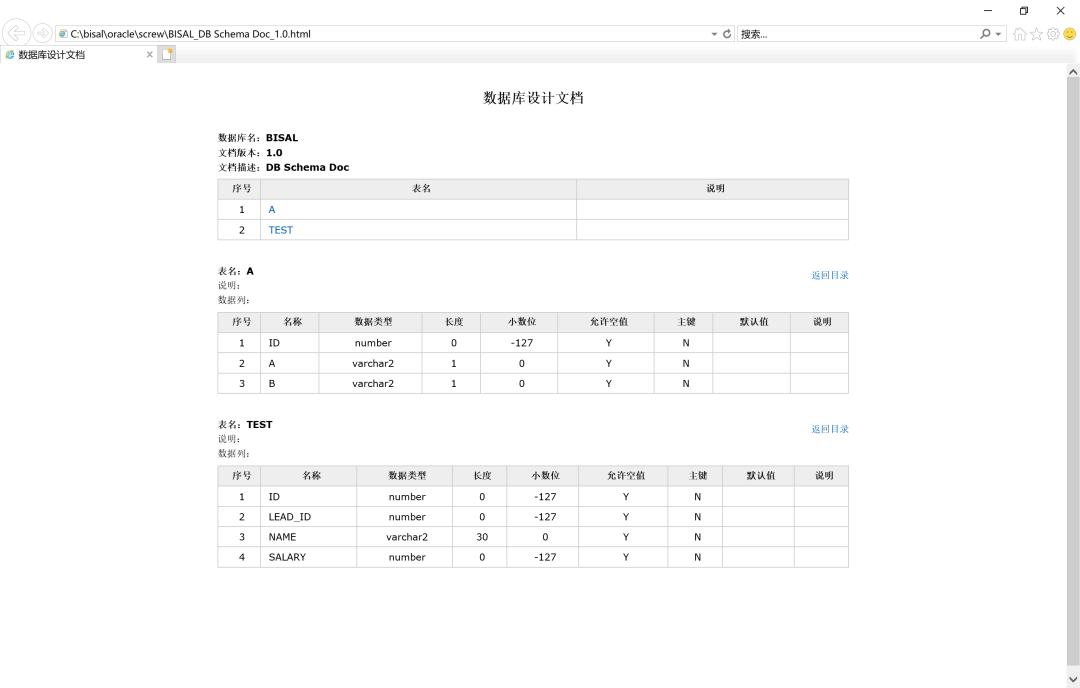Click the vertical scrollbar up arrow
Image resolution: width=1080 pixels, height=688 pixels.
[1072, 71]
